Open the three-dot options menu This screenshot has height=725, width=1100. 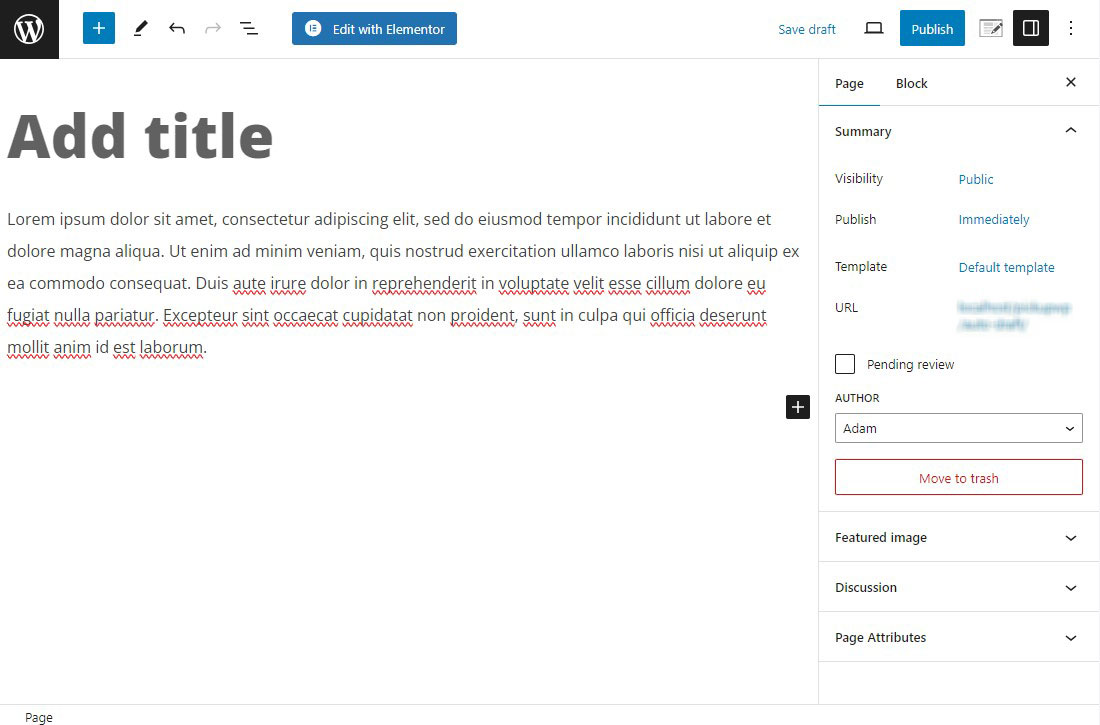(1071, 28)
